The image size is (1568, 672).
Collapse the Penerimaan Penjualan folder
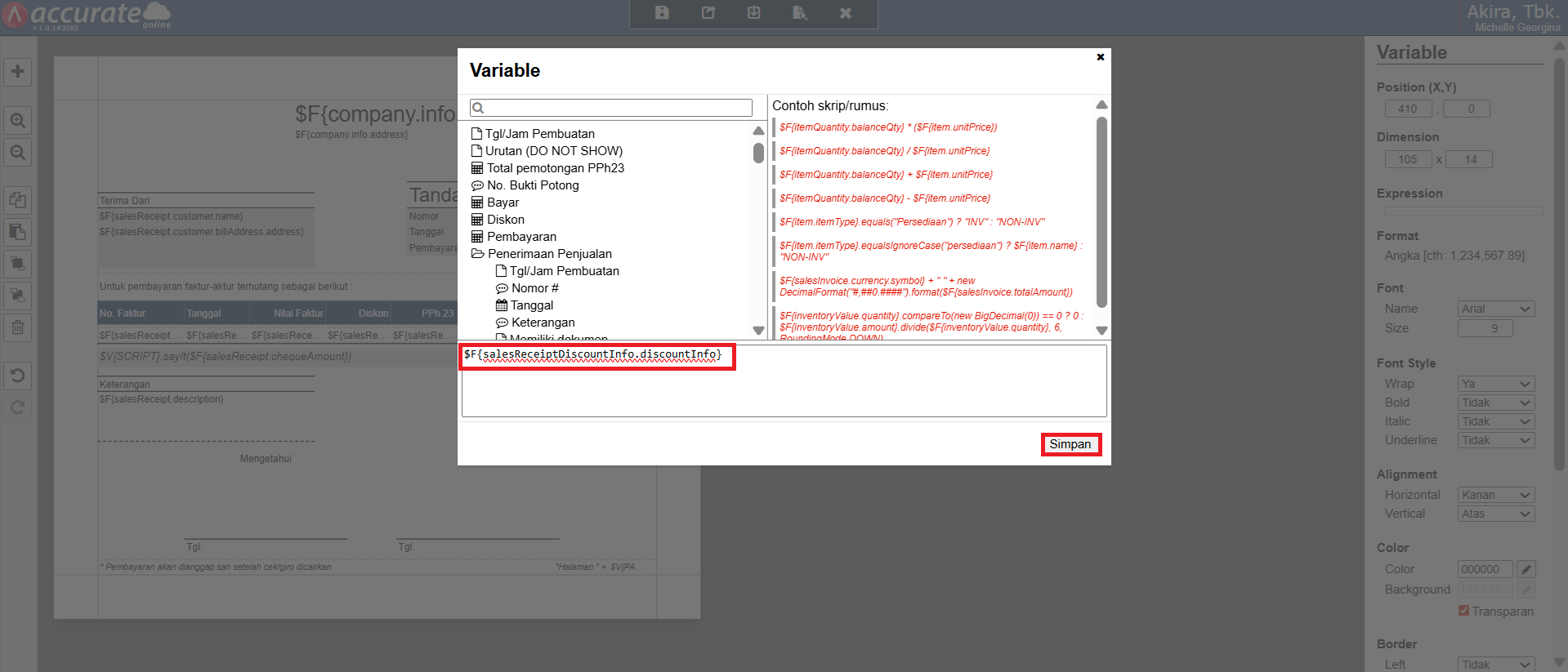478,254
